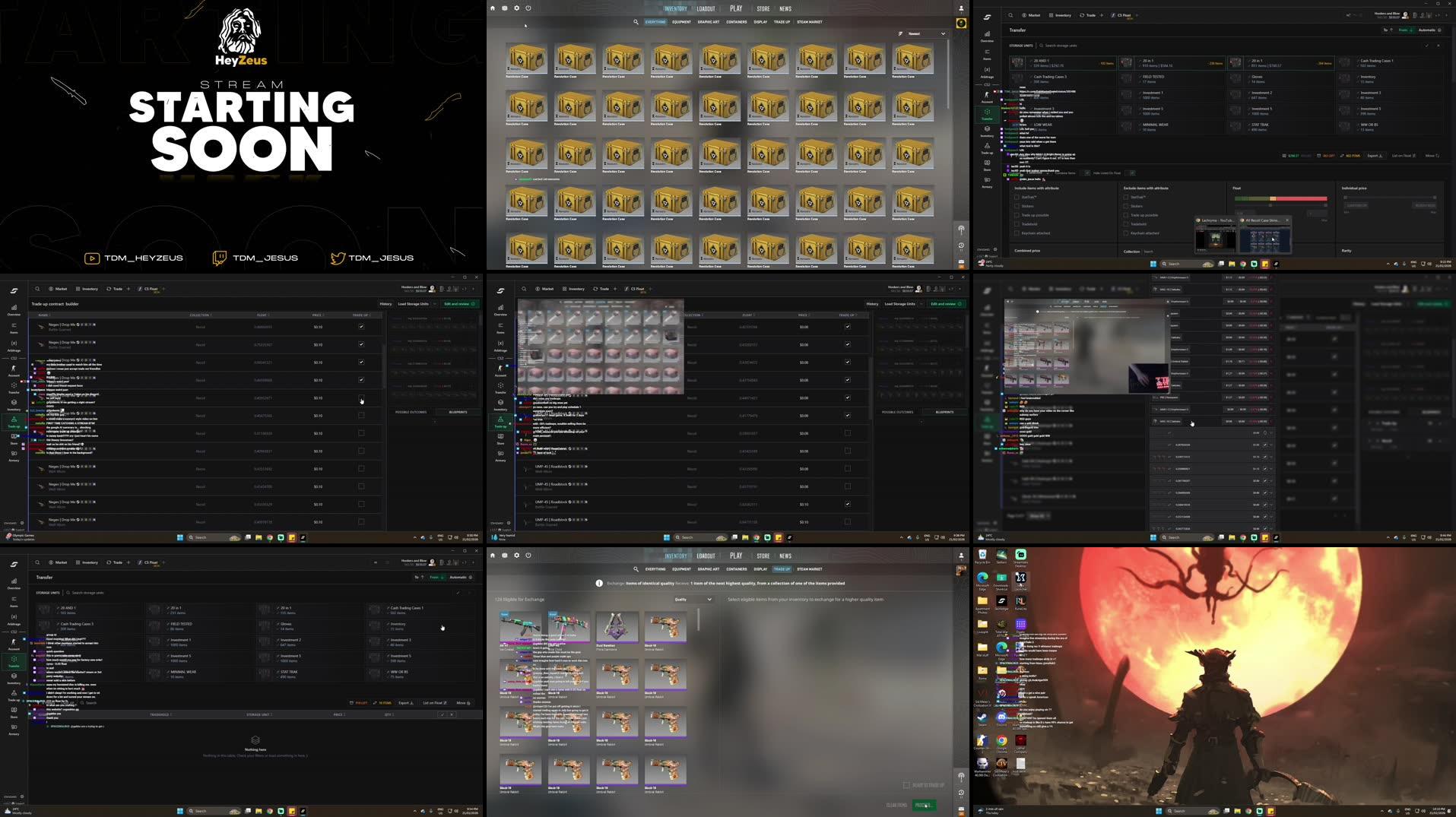Click the PROCEED trade-up button
Screen dimensions: 1456x817
(924, 805)
